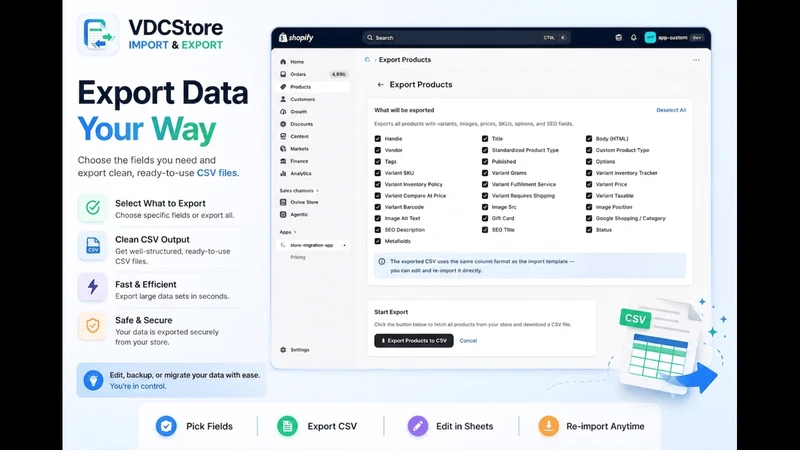Open the Analytics menu item
The width and height of the screenshot is (800, 450).
tap(313, 173)
